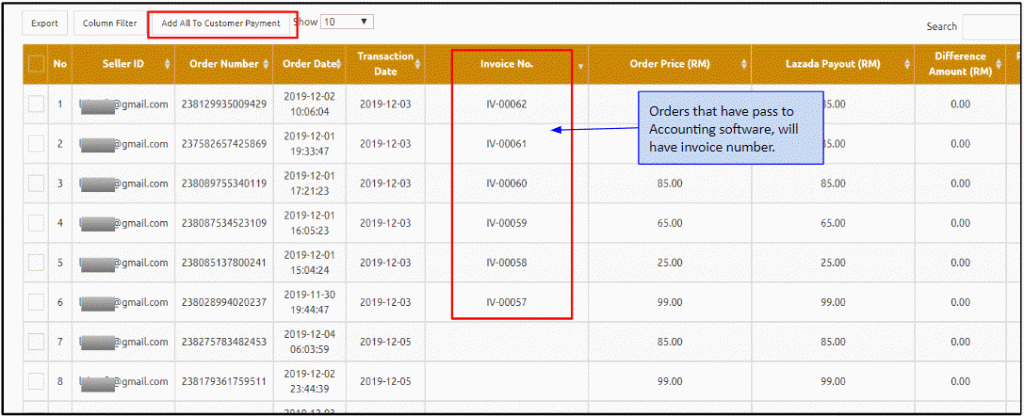Check the box for row 7
1024x416 pixels.
coord(36,342)
